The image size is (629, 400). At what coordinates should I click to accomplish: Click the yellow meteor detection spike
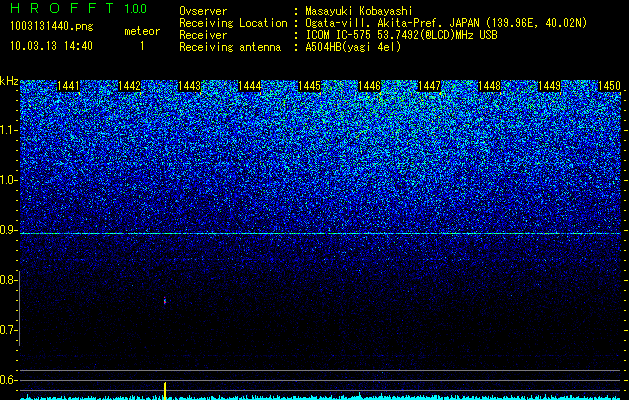point(164,390)
